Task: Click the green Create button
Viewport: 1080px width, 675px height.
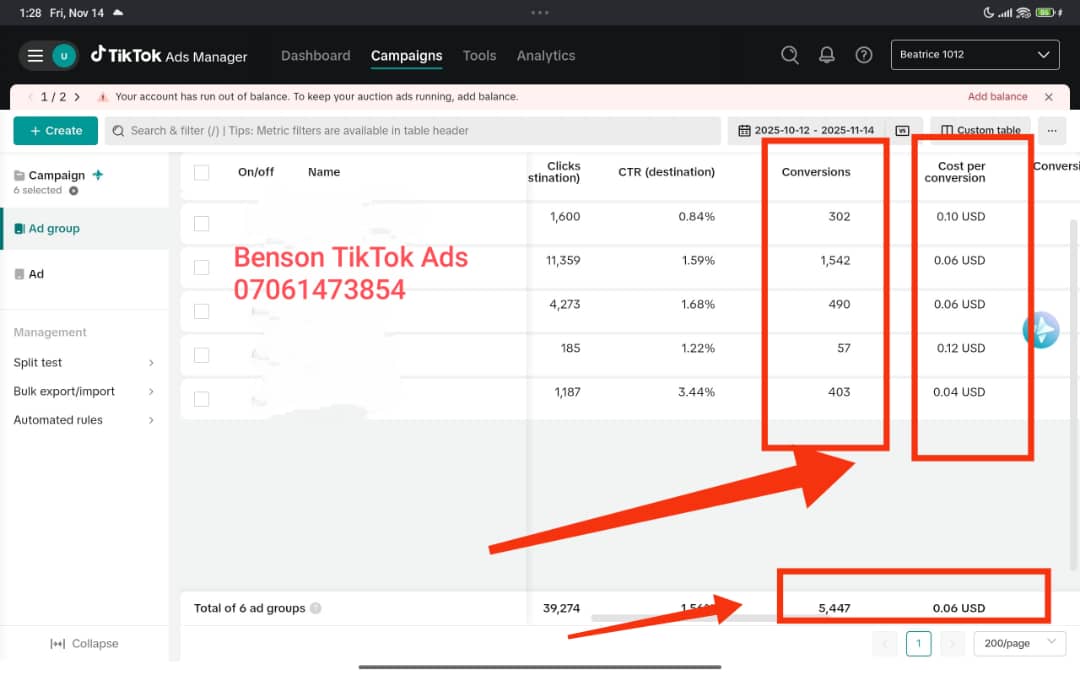Action: coord(55,131)
